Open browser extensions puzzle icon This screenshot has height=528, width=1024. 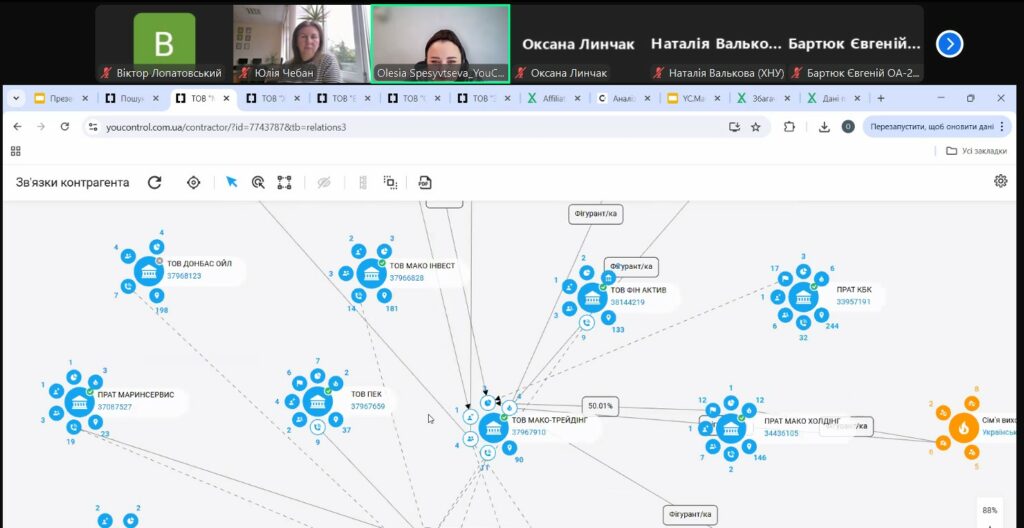click(x=789, y=127)
